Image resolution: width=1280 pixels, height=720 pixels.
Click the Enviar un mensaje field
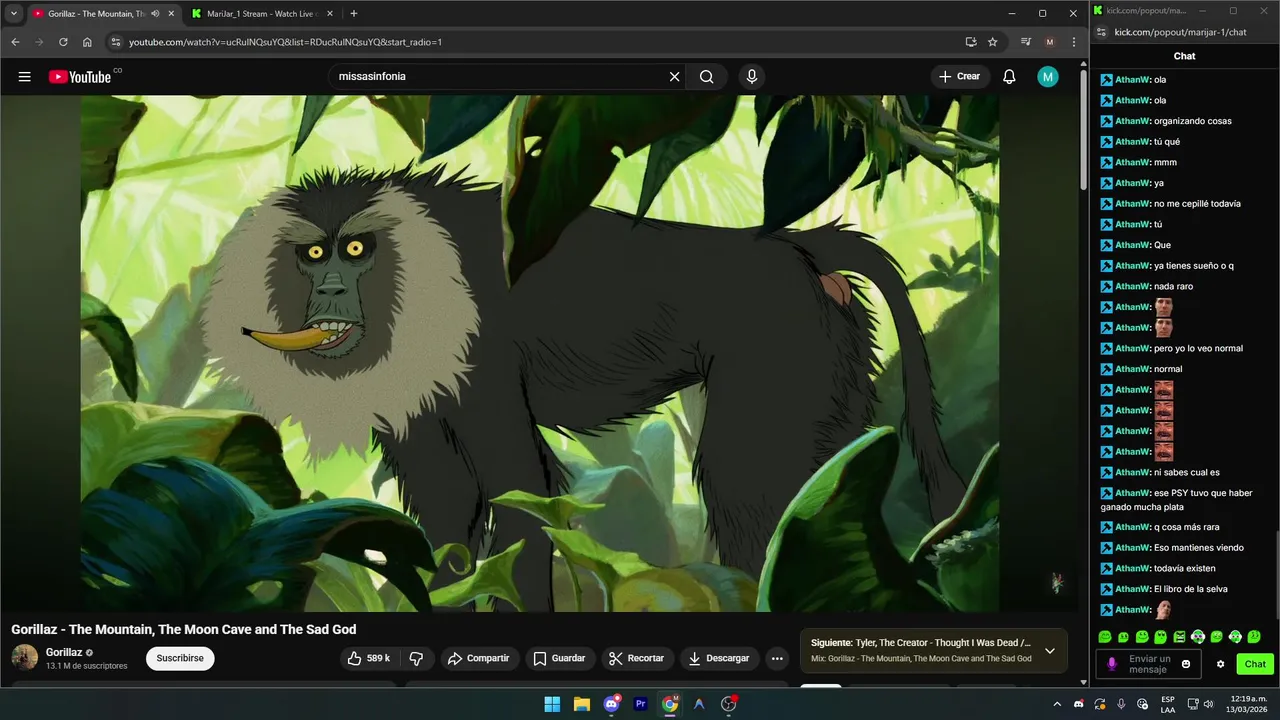click(1149, 664)
